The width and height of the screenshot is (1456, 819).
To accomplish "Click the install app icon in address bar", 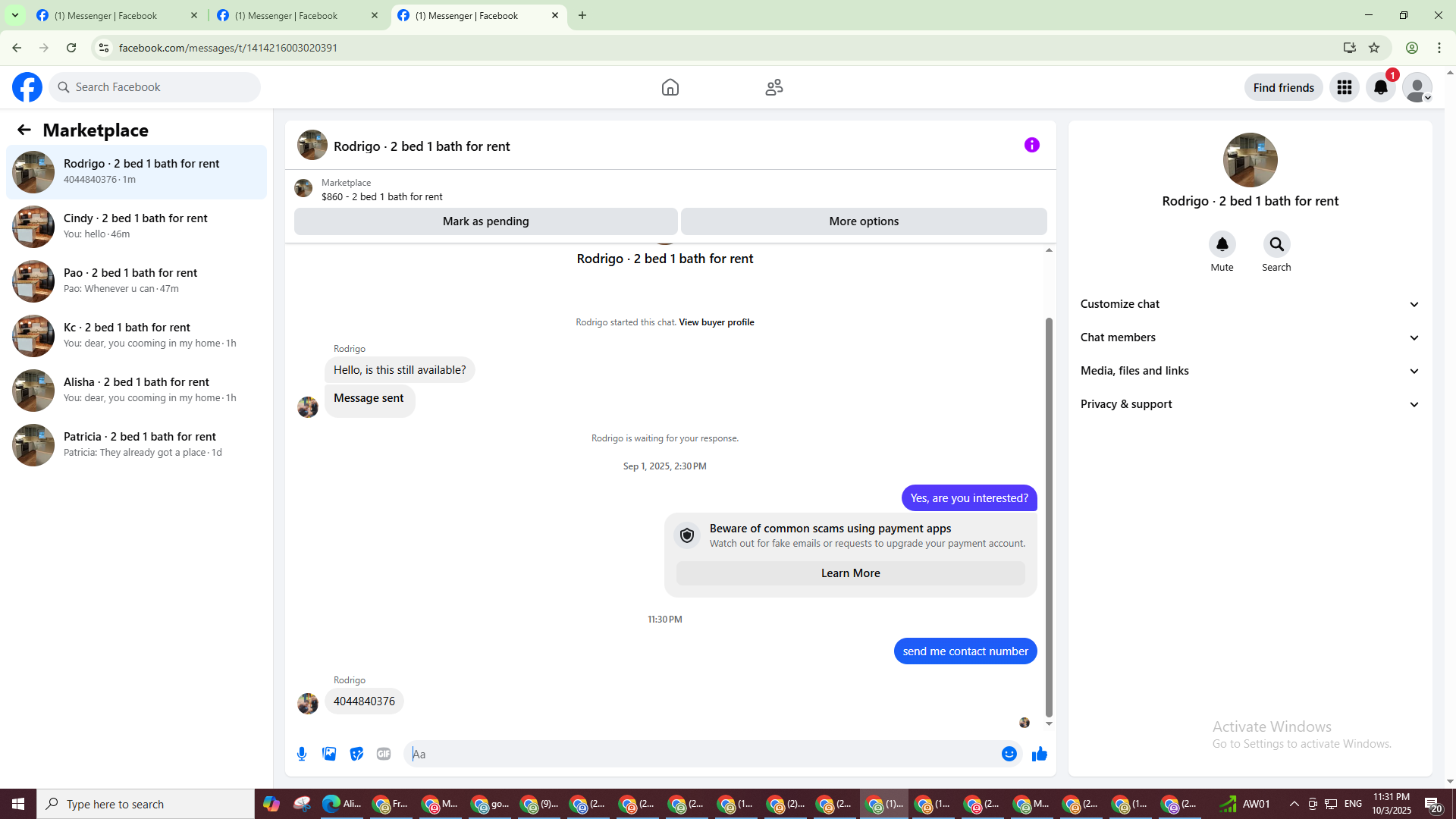I will [x=1350, y=48].
